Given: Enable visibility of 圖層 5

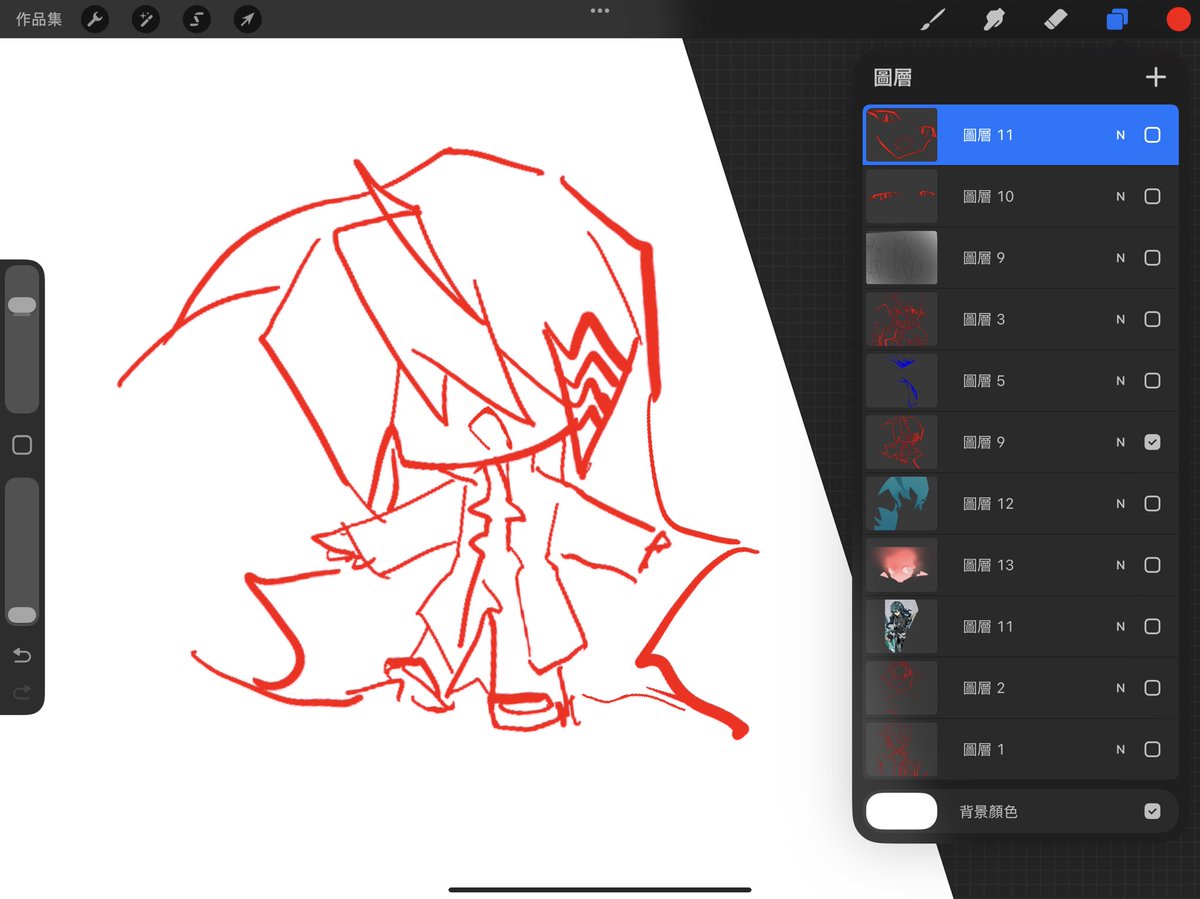Looking at the screenshot, I should 1152,381.
